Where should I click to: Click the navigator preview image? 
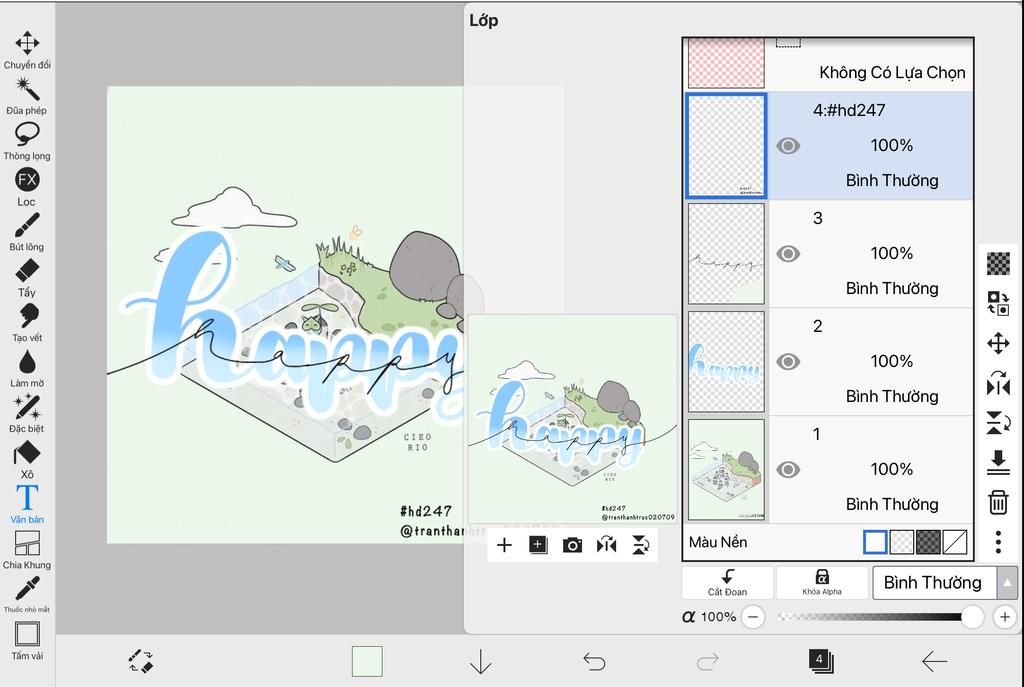pyautogui.click(x=573, y=419)
